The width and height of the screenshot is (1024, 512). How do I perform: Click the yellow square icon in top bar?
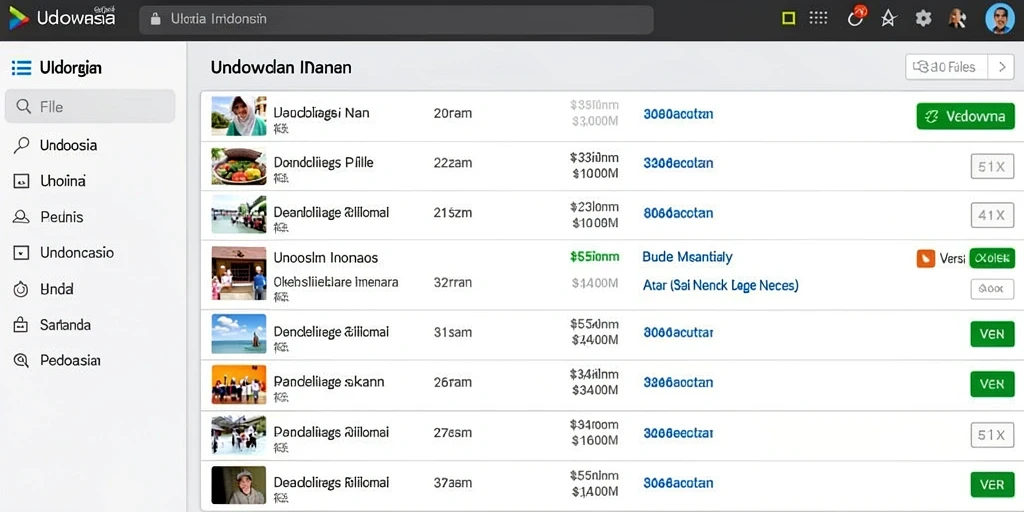point(788,18)
